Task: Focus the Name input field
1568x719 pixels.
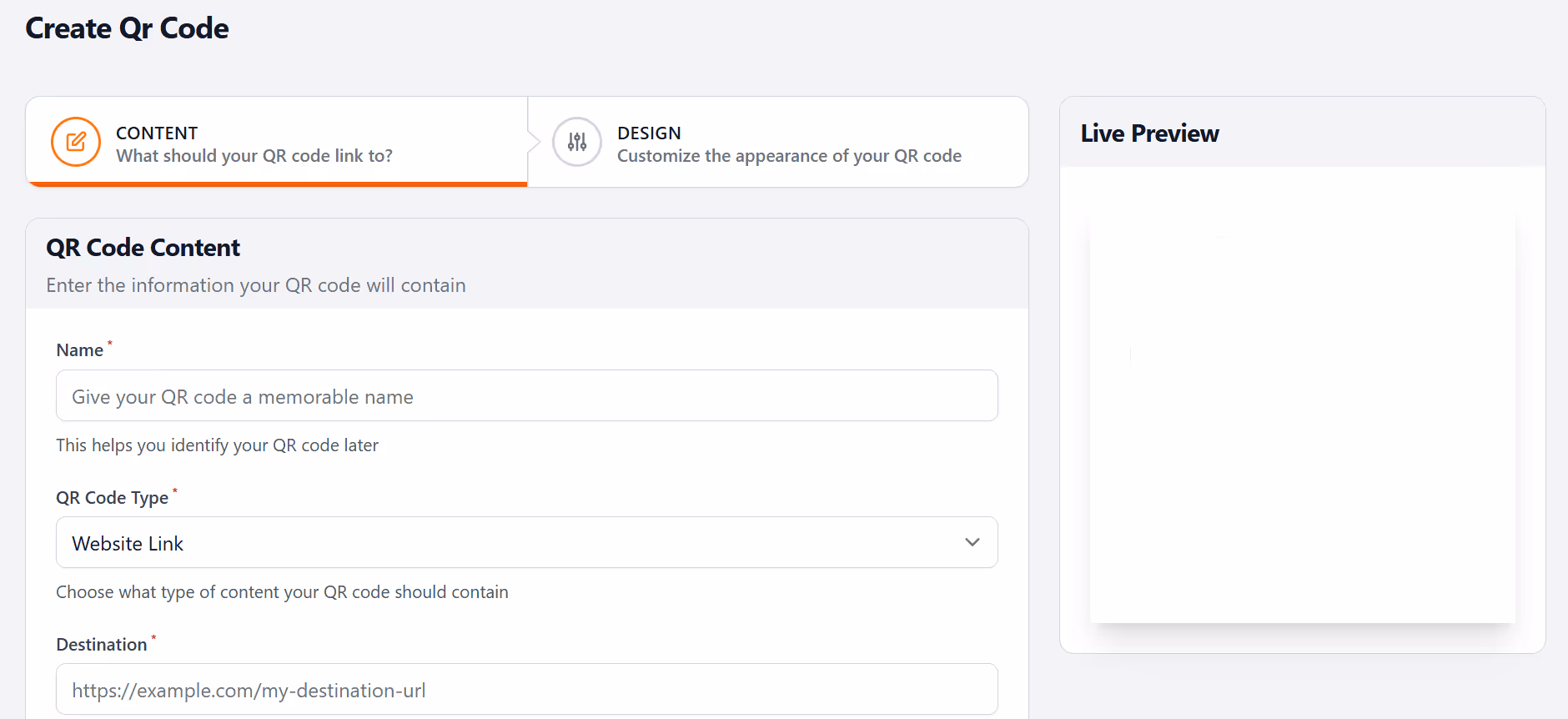Action: click(525, 395)
